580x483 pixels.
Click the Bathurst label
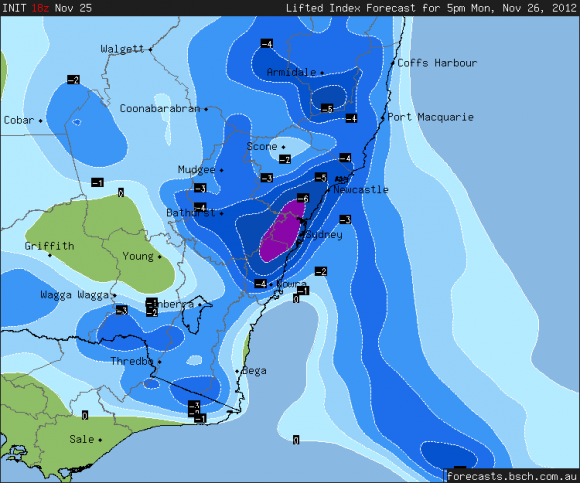pyautogui.click(x=191, y=213)
